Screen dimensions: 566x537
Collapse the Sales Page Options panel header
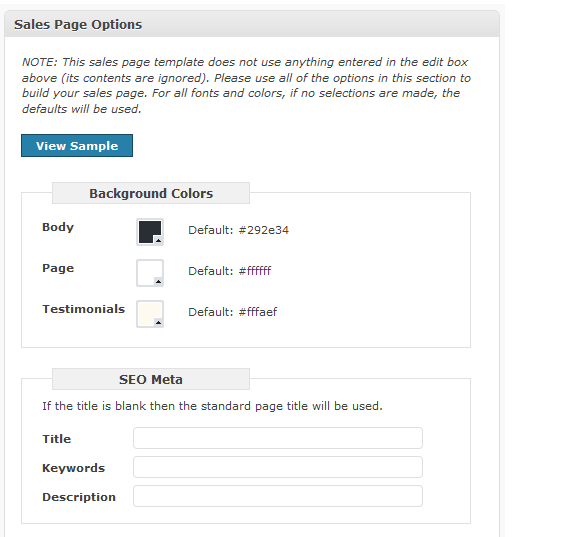pyautogui.click(x=252, y=24)
